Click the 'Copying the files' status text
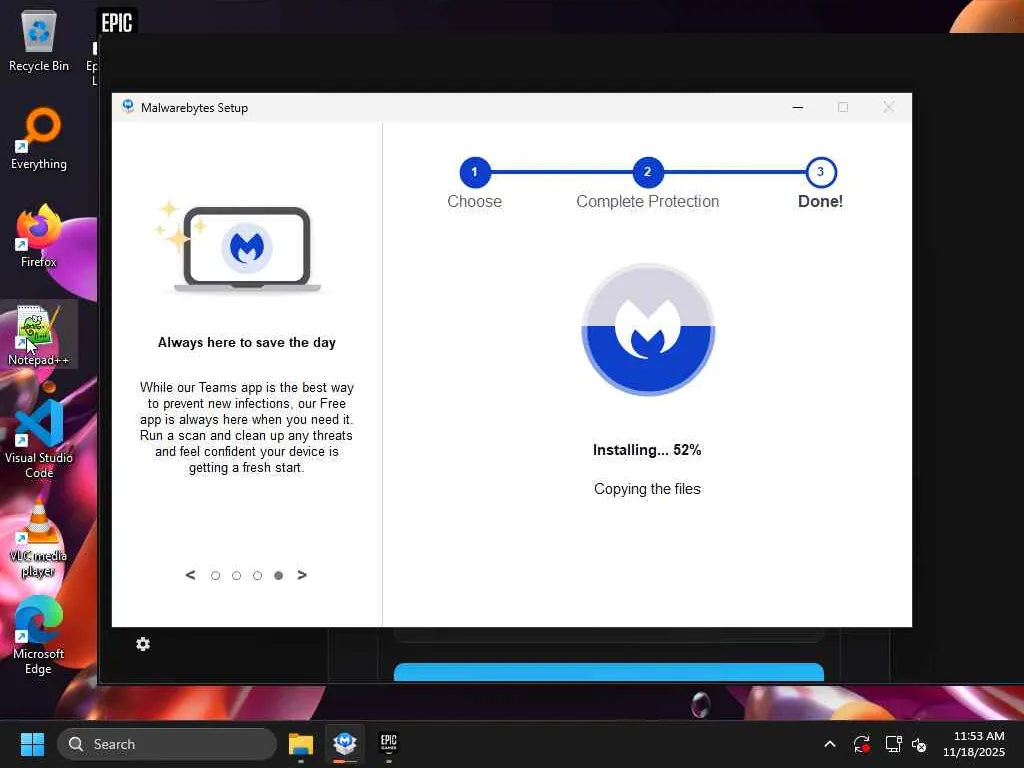The width and height of the screenshot is (1024, 768). (647, 488)
